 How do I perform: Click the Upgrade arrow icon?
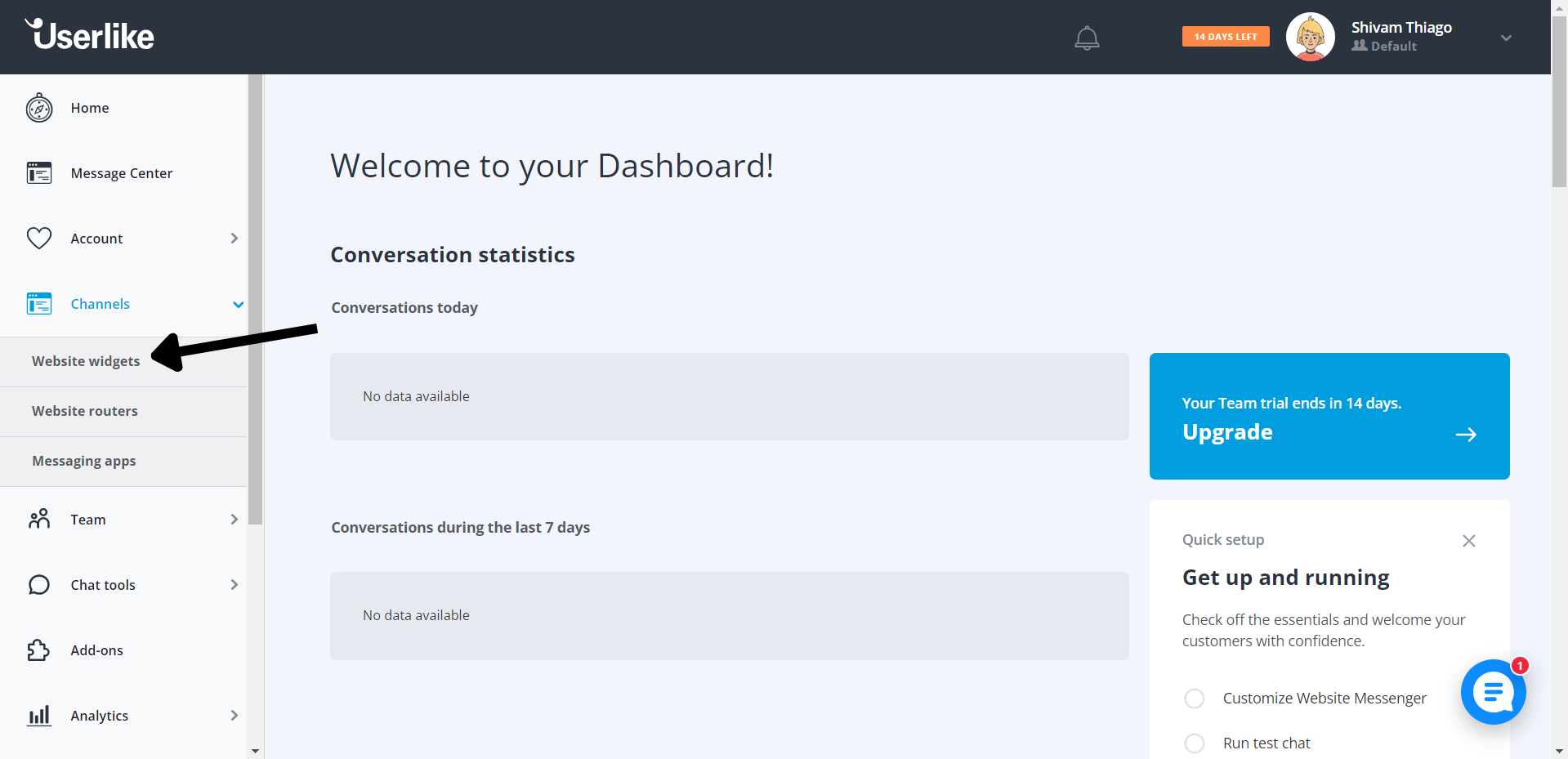1466,435
